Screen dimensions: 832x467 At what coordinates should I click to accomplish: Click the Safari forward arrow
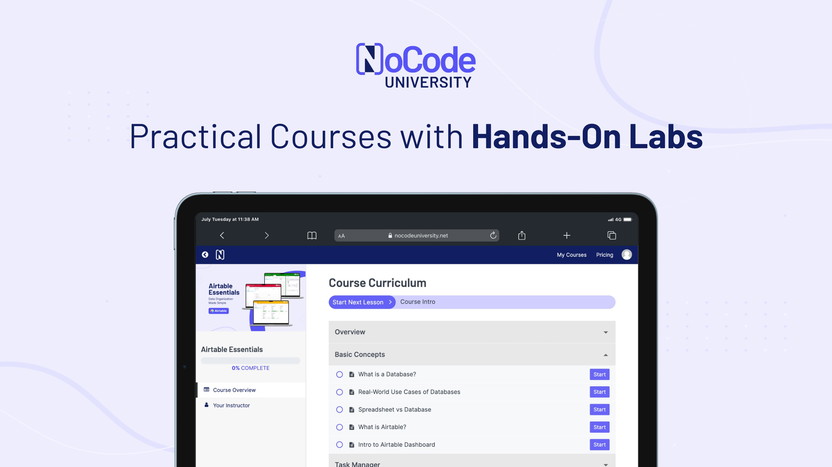[266, 236]
